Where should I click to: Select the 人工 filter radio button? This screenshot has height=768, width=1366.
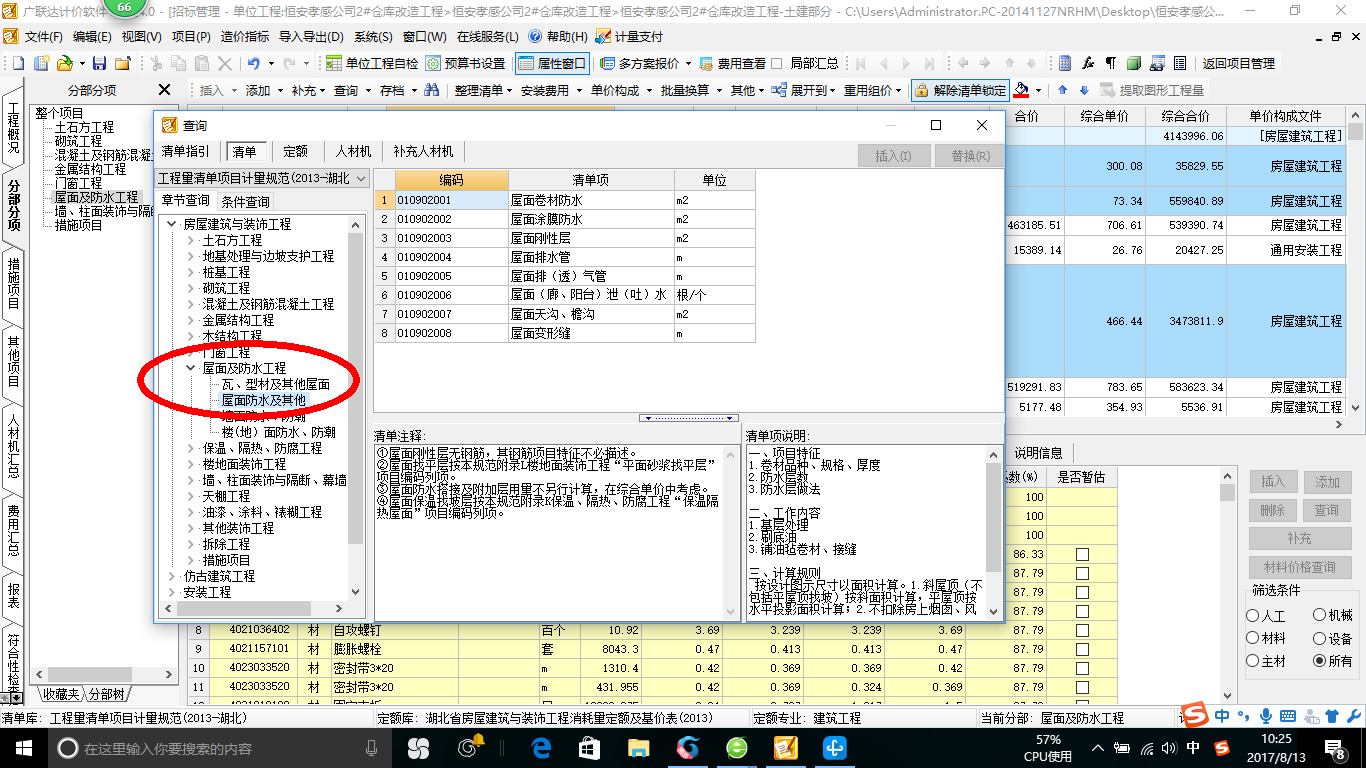(x=1253, y=616)
